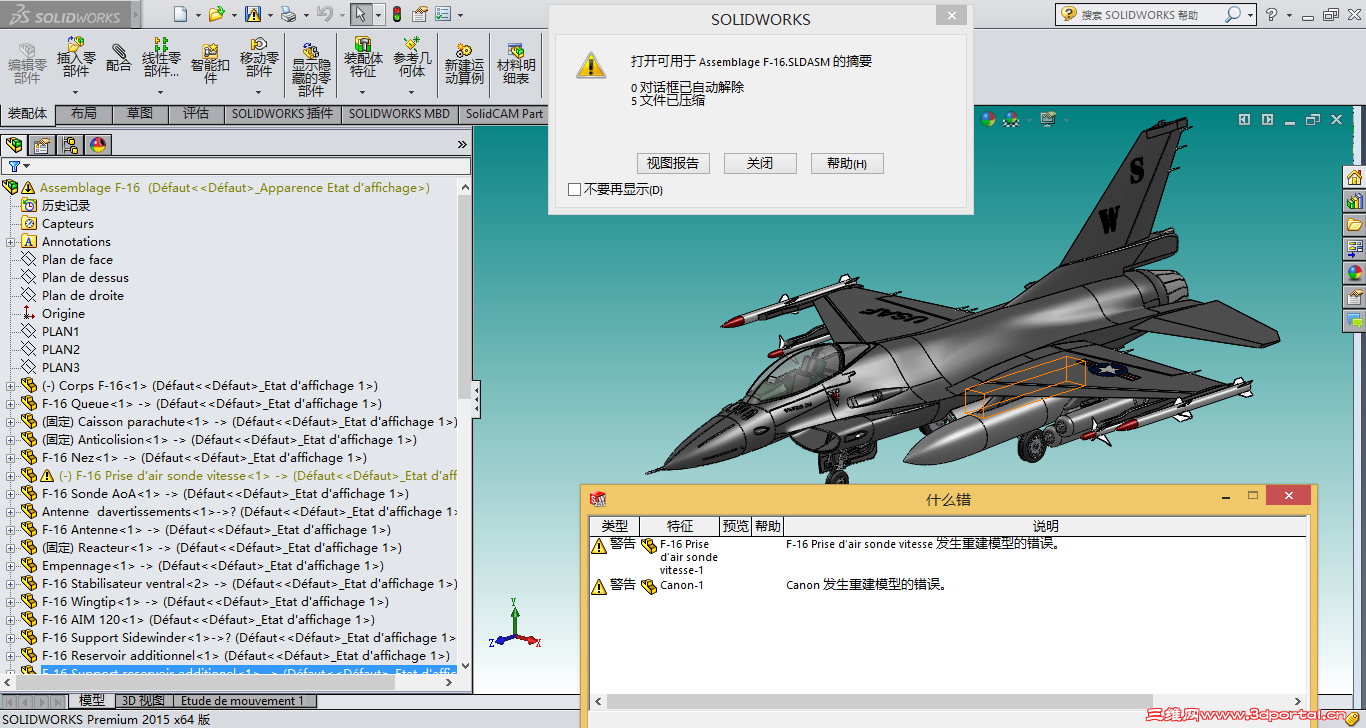Select the F-16 Wingtip<1> tree item
This screenshot has height=728, width=1366.
pyautogui.click(x=215, y=602)
